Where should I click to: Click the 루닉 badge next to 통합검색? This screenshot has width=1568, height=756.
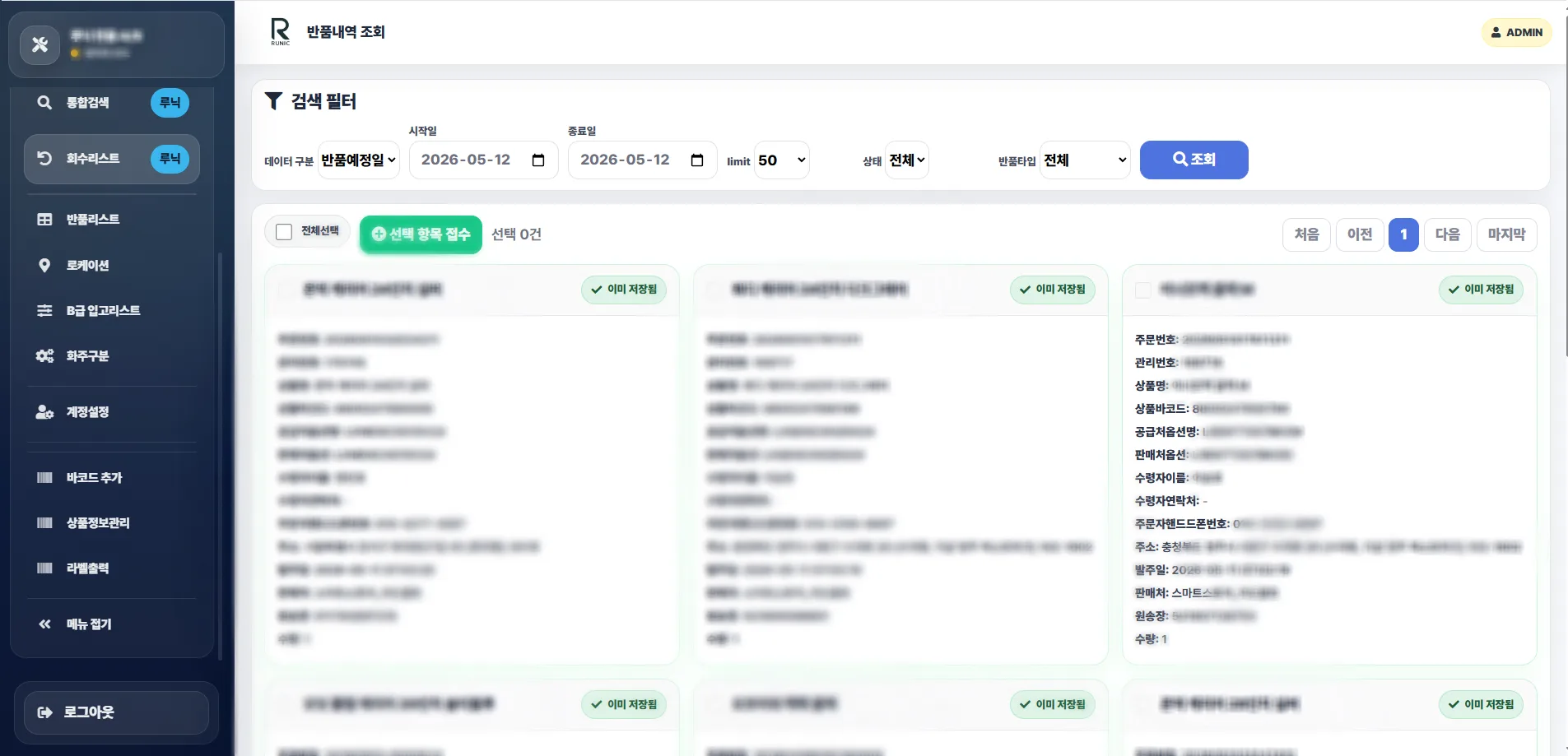pyautogui.click(x=170, y=103)
